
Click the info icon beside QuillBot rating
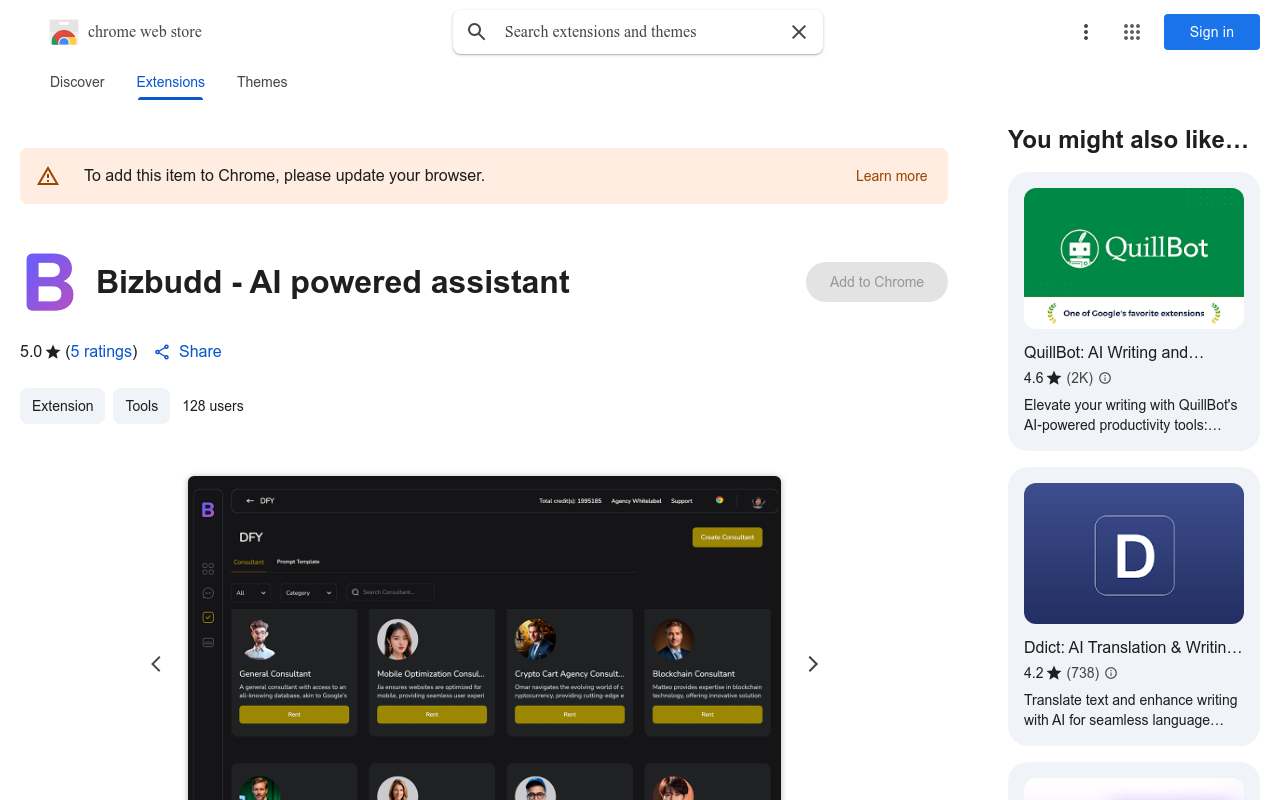point(1105,378)
